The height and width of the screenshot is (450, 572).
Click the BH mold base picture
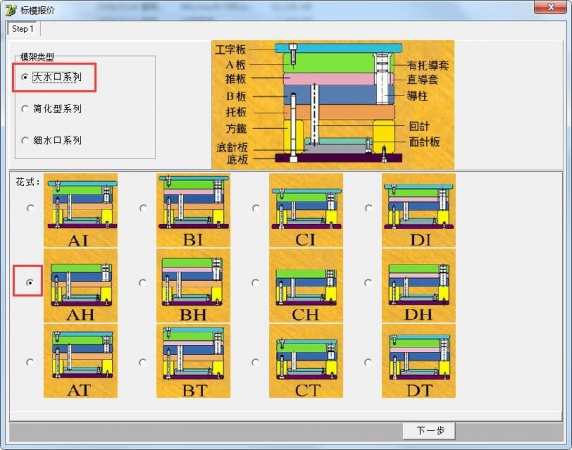point(193,286)
